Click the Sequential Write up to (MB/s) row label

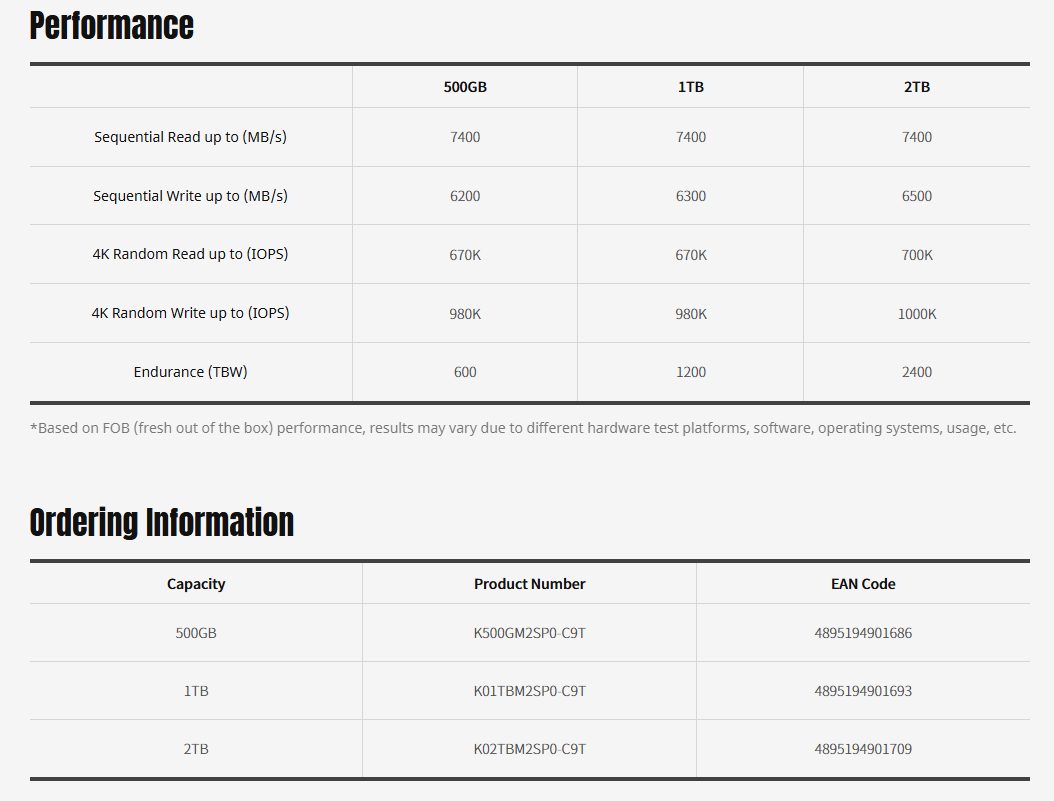[190, 196]
